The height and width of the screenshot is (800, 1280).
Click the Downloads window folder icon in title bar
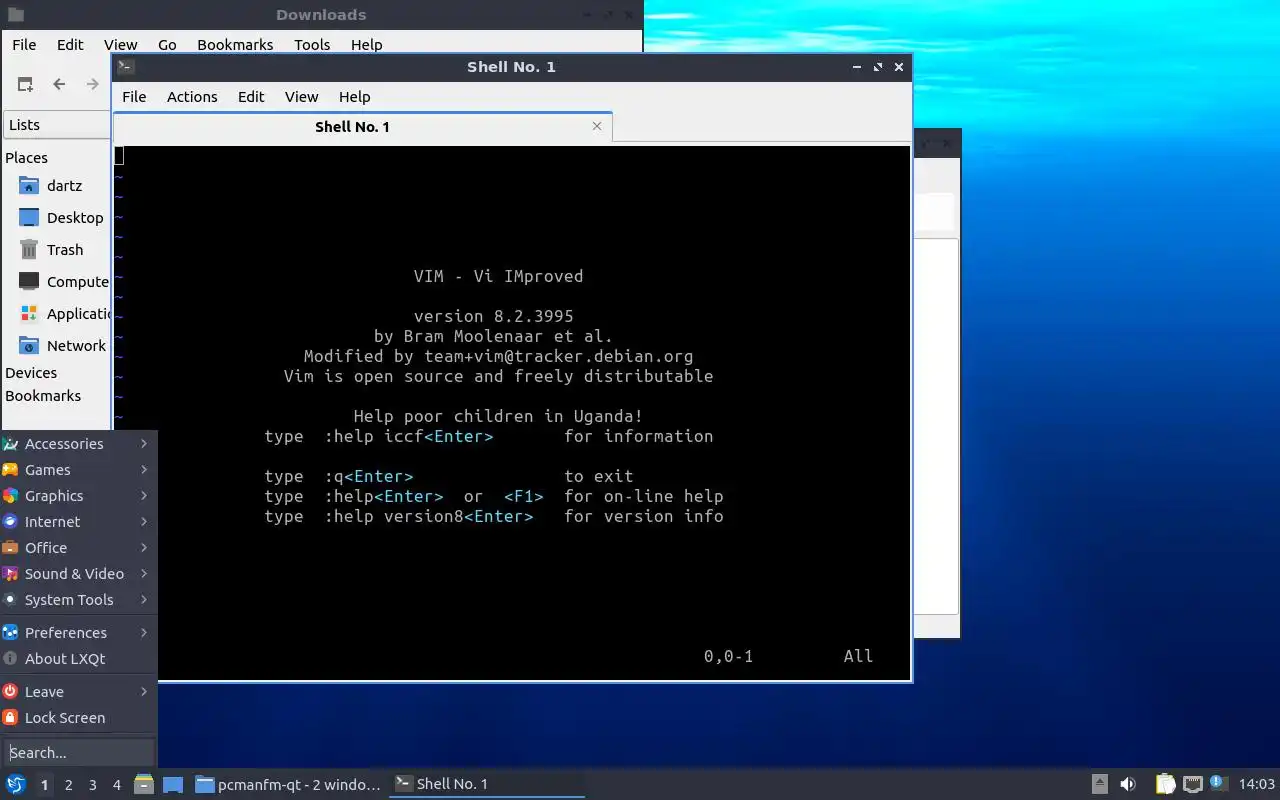pyautogui.click(x=15, y=15)
